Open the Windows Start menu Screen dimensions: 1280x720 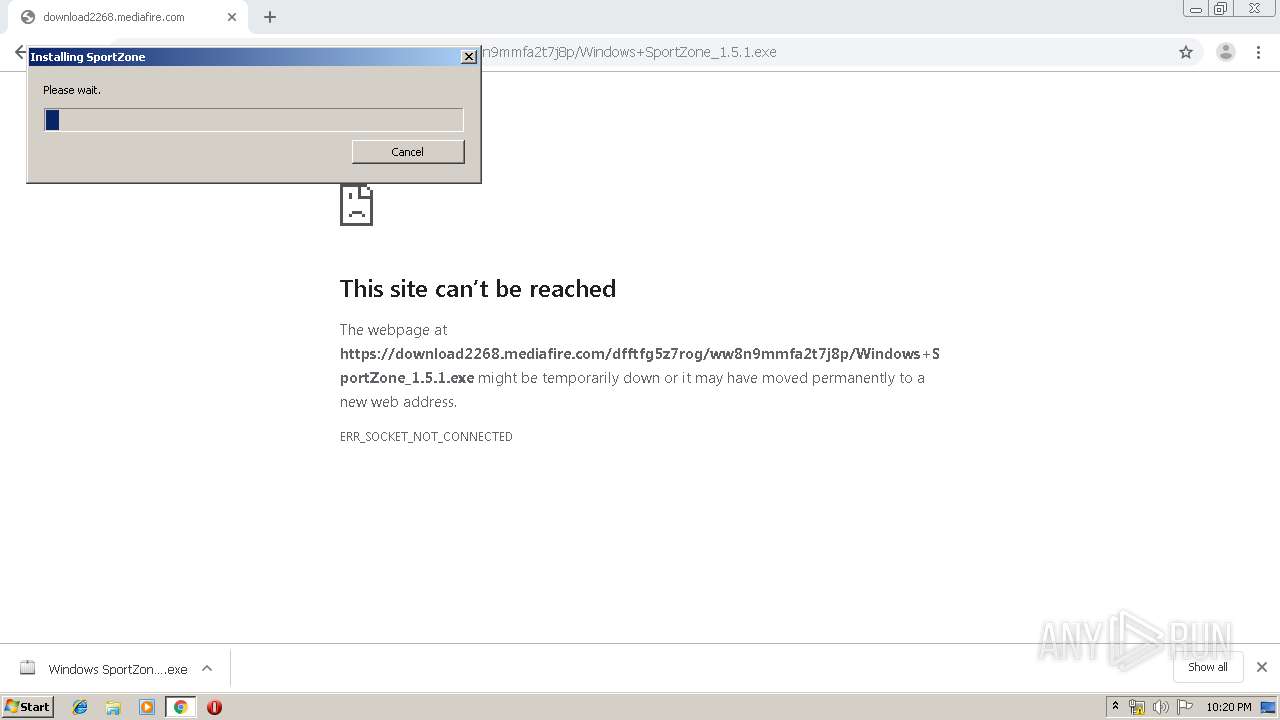28,706
